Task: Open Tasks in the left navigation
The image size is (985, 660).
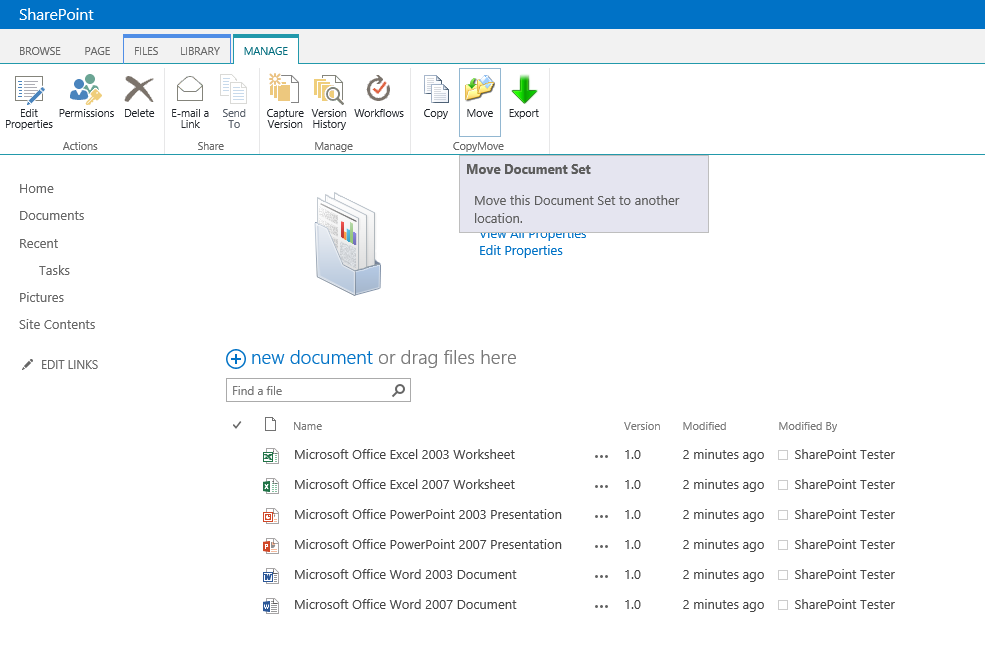Action: [x=54, y=270]
